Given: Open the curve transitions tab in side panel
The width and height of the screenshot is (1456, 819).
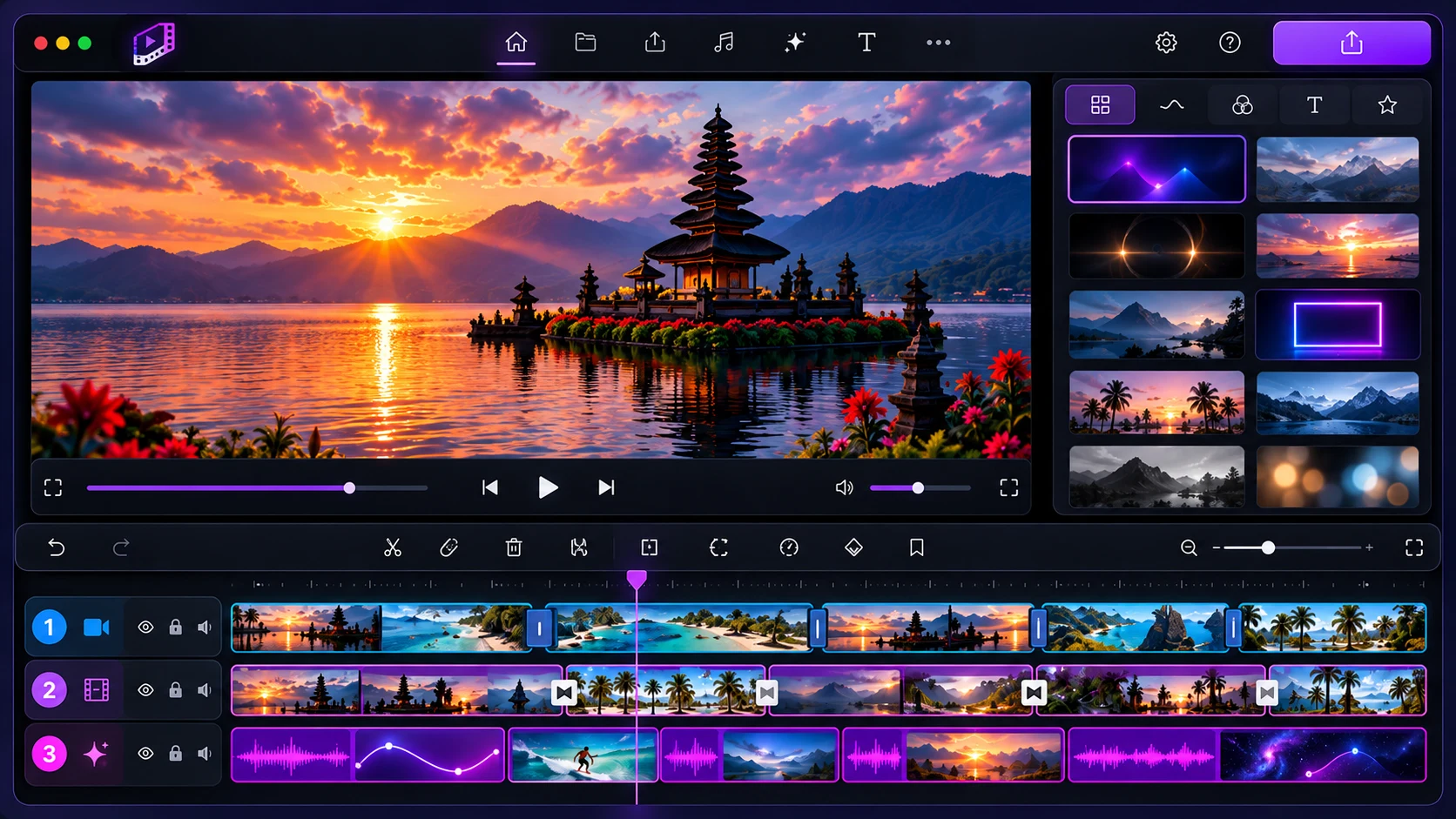Looking at the screenshot, I should tap(1172, 104).
